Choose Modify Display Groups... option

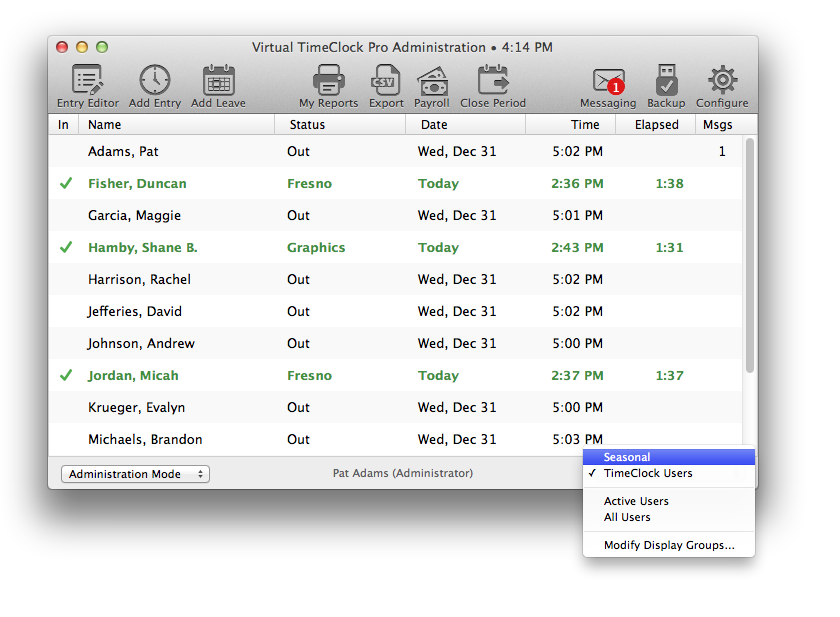[x=669, y=545]
